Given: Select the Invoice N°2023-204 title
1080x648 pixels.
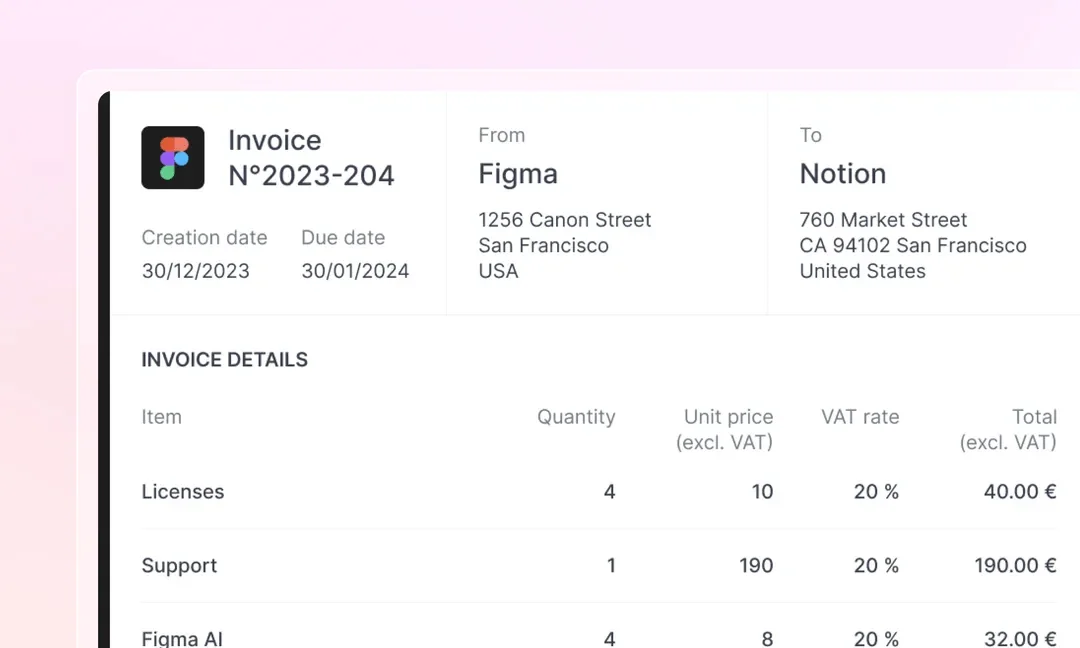Looking at the screenshot, I should 311,158.
